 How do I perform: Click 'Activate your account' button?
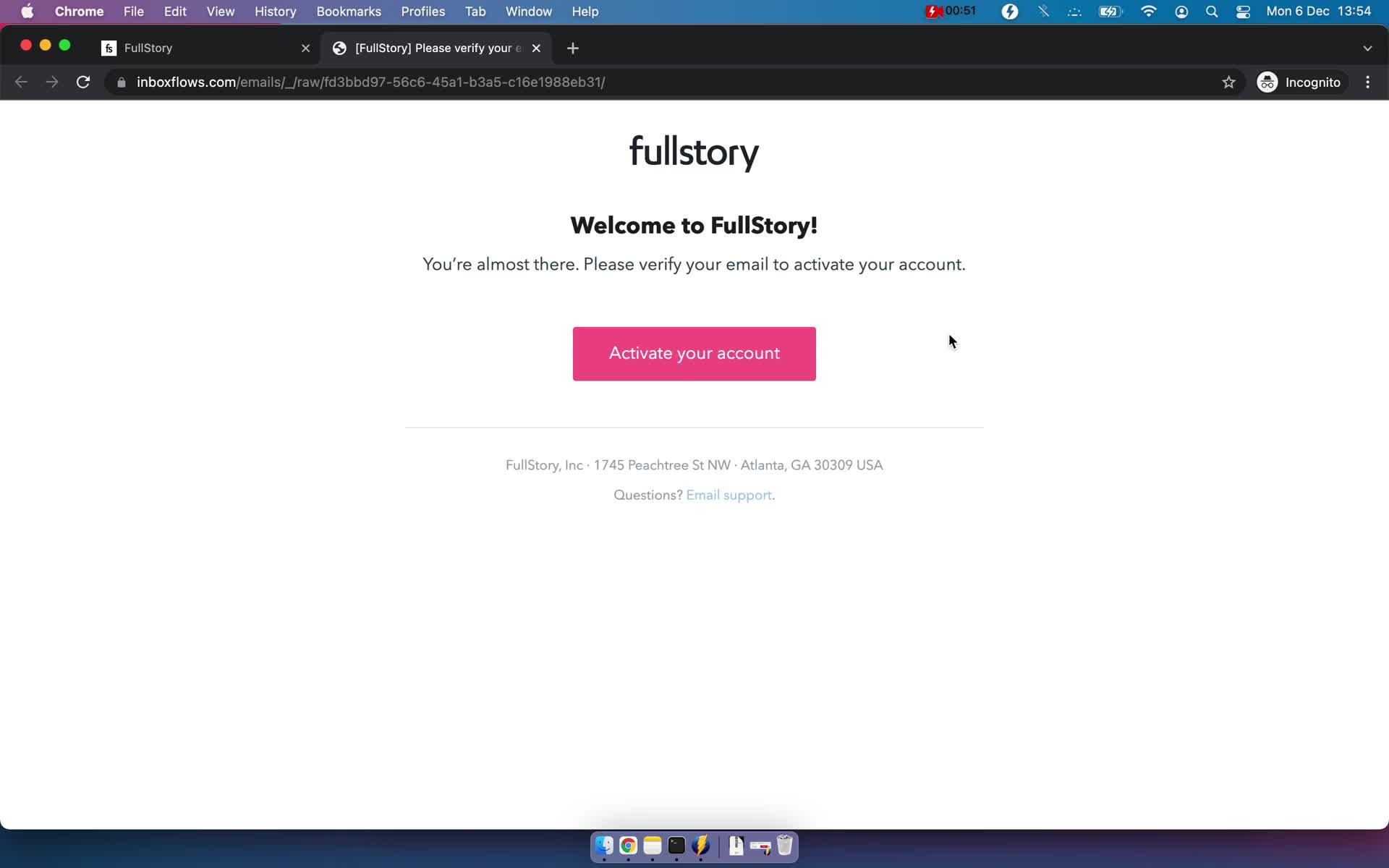[x=693, y=353]
